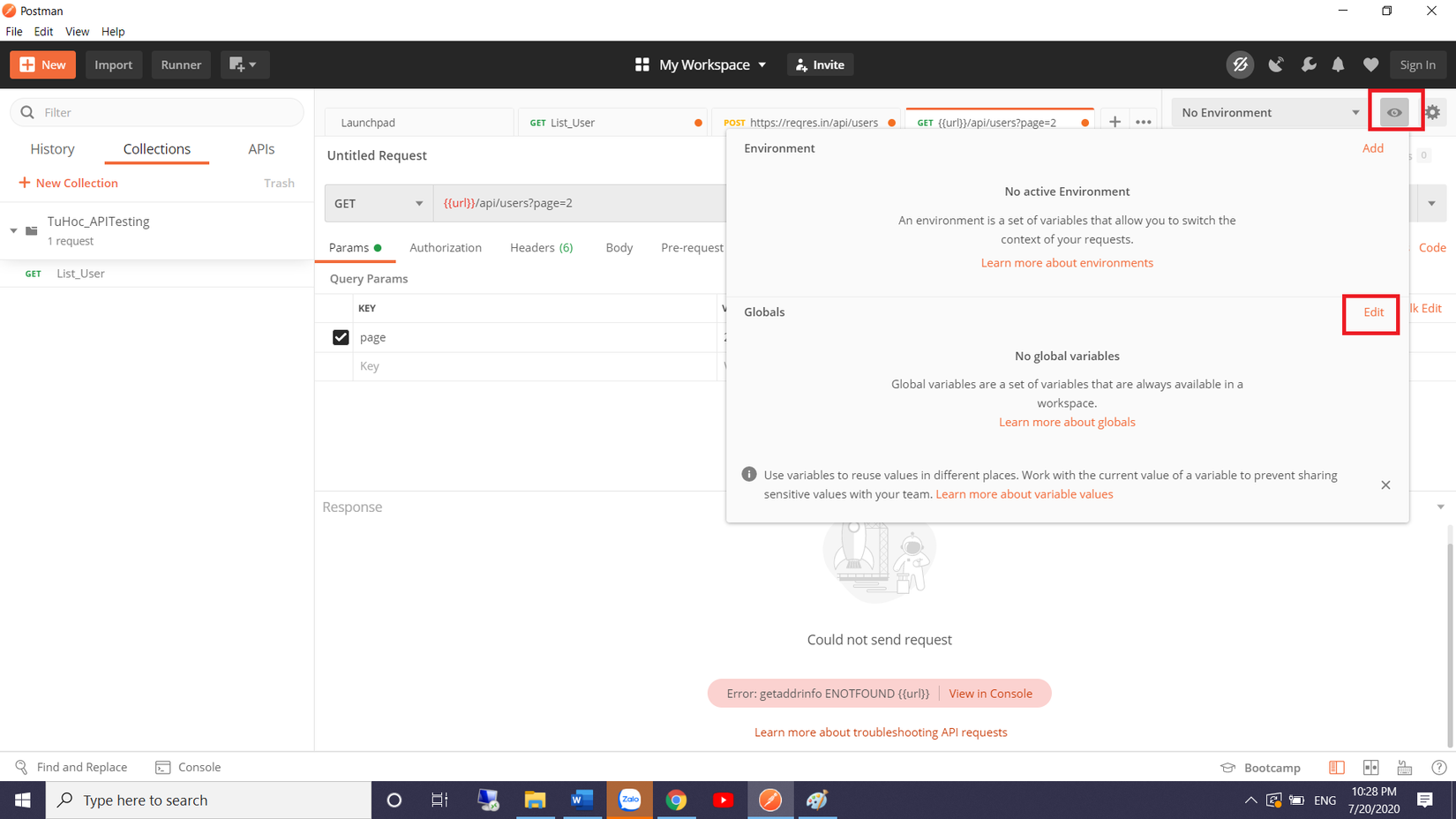The image size is (1456, 819).
Task: Open the tab options ellipsis menu
Action: click(x=1144, y=122)
